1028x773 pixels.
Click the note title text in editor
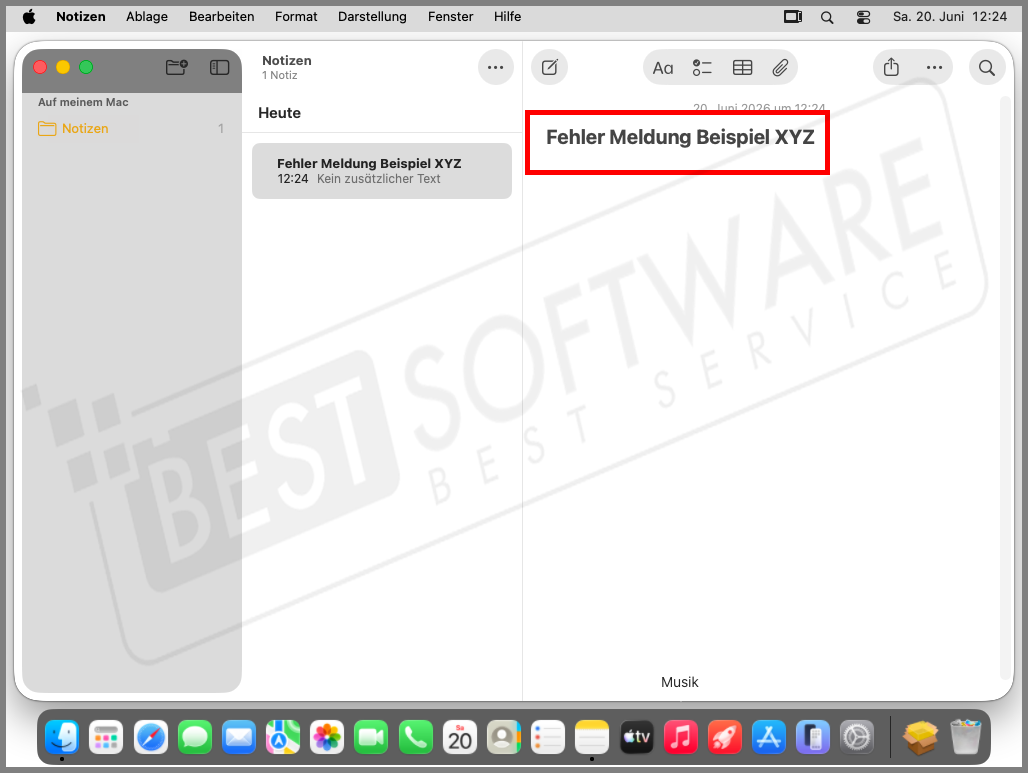coord(680,137)
